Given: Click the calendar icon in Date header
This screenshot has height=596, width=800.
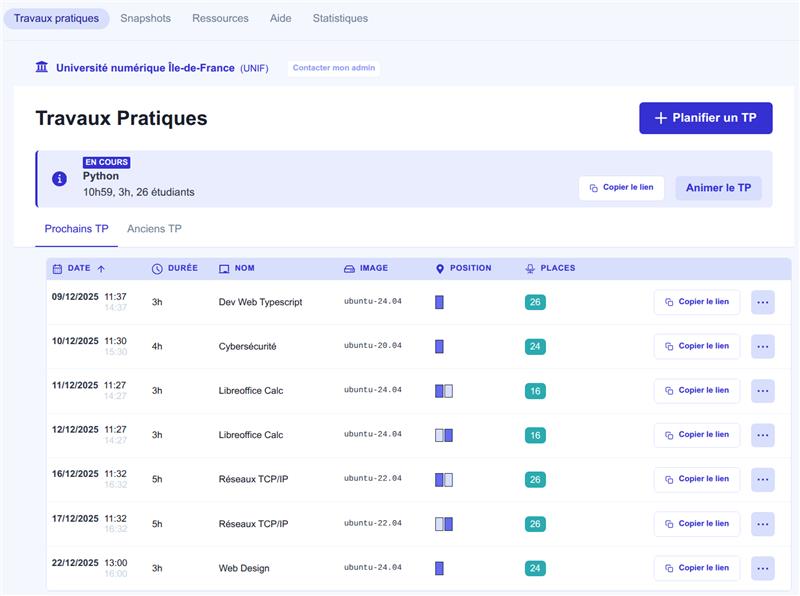Looking at the screenshot, I should (x=57, y=269).
